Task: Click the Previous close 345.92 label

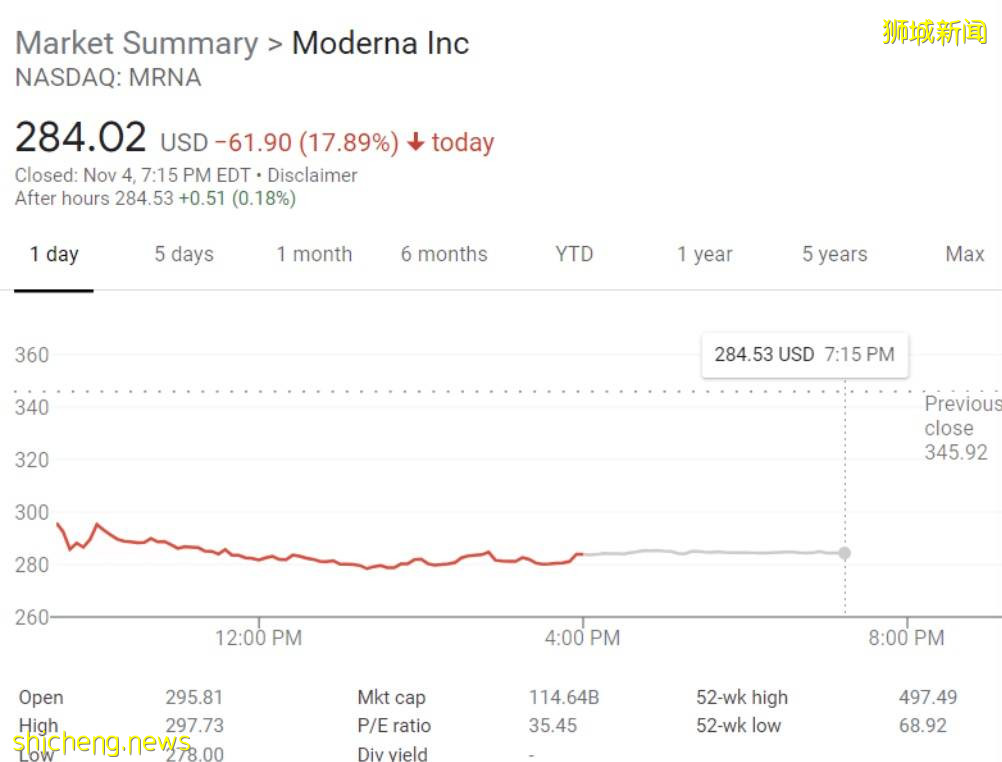Action: click(x=960, y=429)
